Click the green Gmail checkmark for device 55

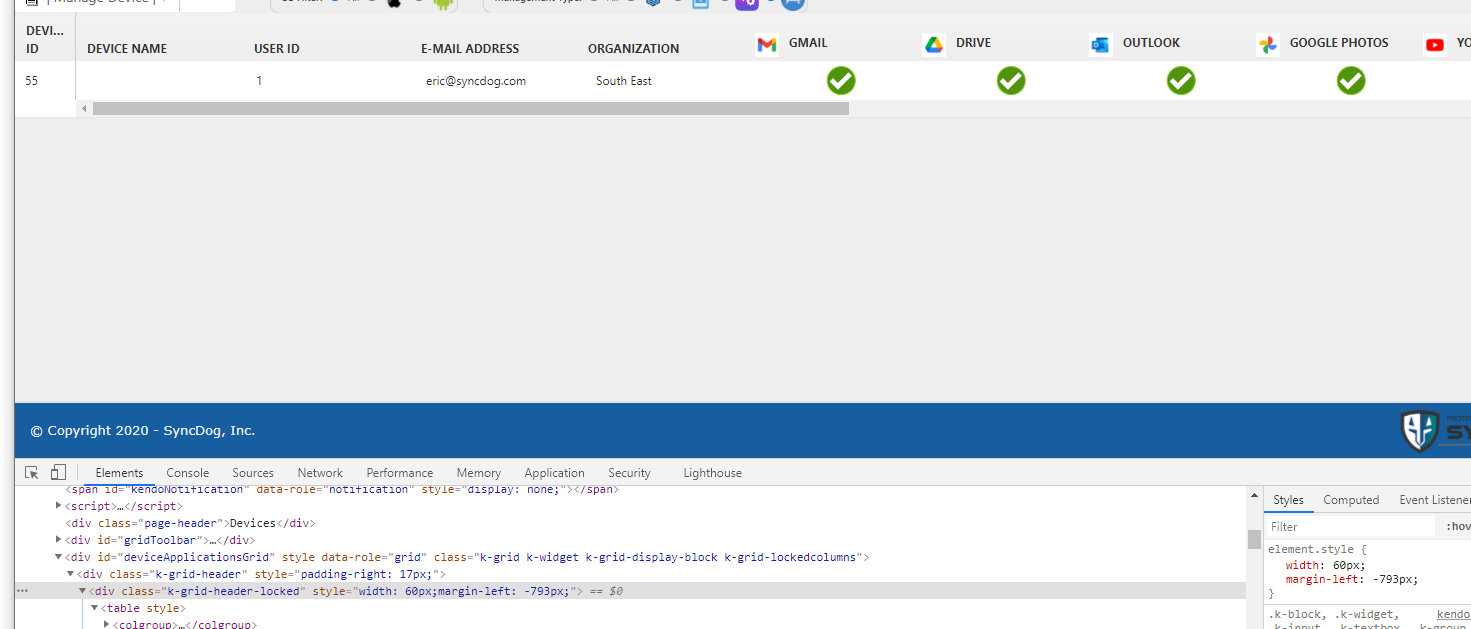841,81
